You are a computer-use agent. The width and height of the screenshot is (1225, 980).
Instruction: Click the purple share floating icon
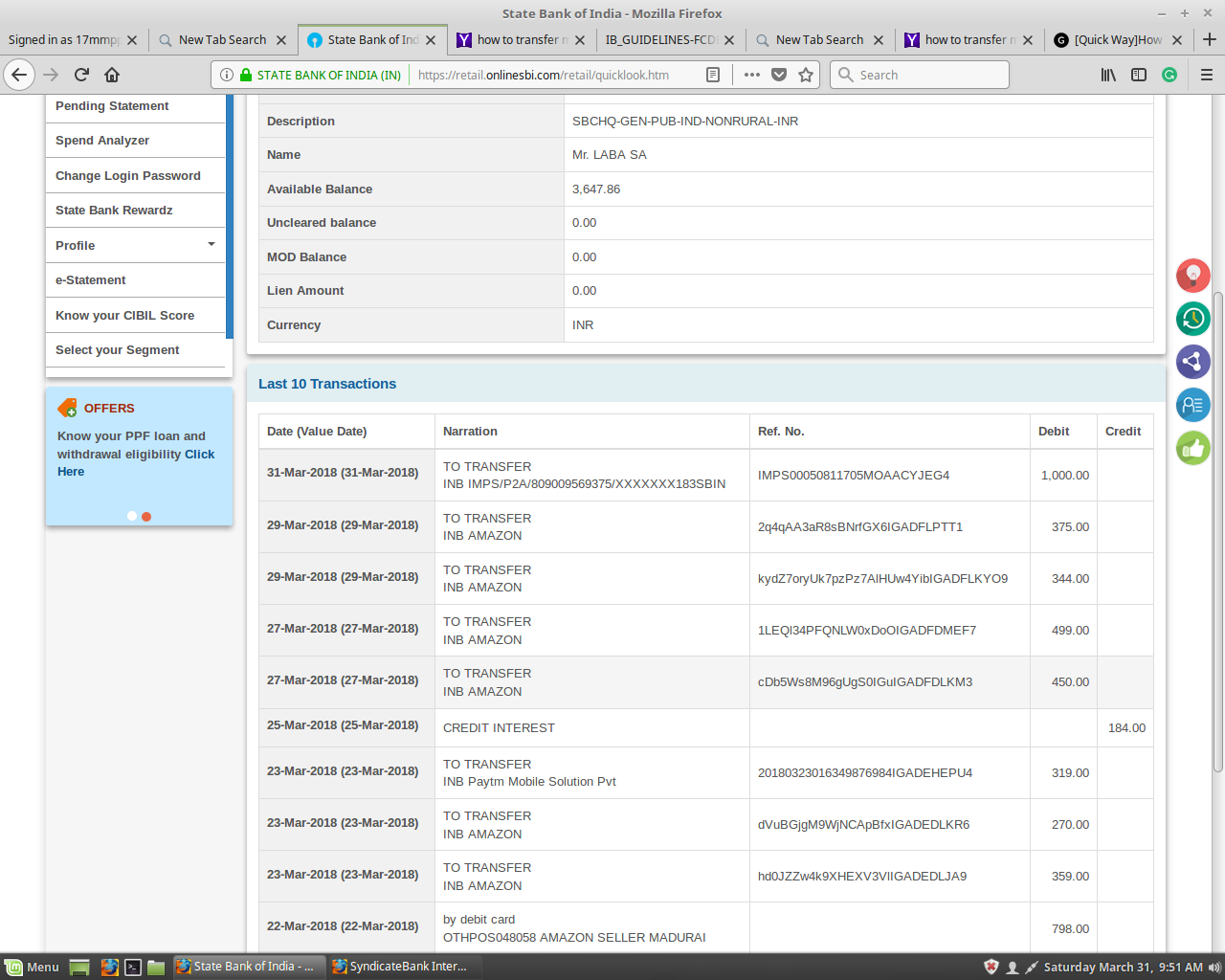click(x=1192, y=362)
